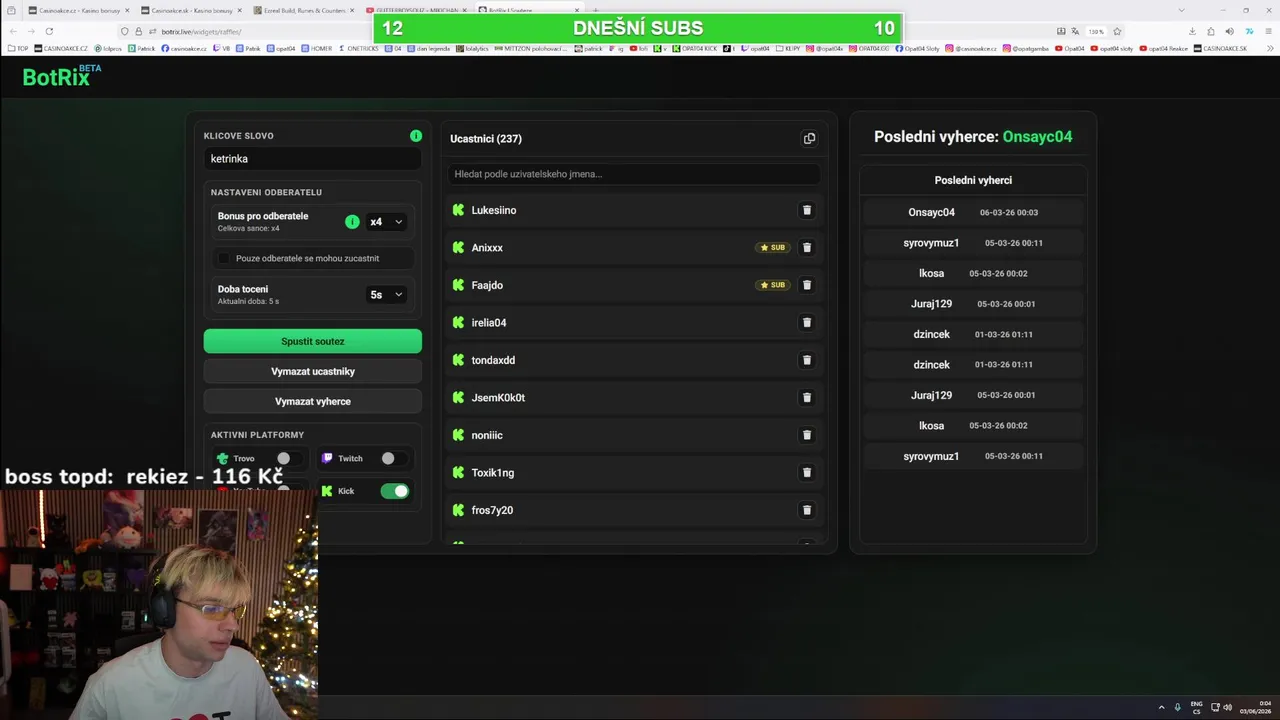The width and height of the screenshot is (1280, 720).
Task: Open the 5s Doba toceni dropdown
Action: (386, 294)
